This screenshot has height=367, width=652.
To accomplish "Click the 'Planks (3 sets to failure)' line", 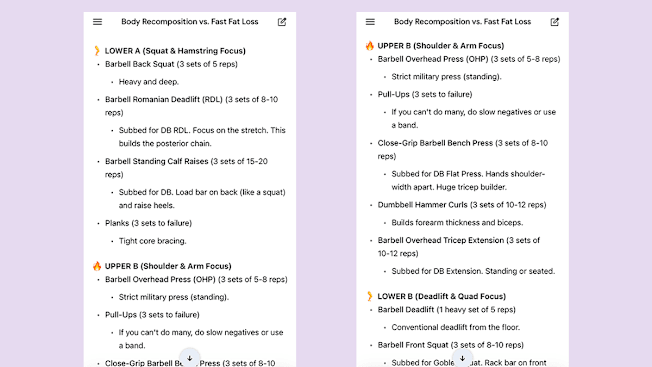I will point(148,223).
